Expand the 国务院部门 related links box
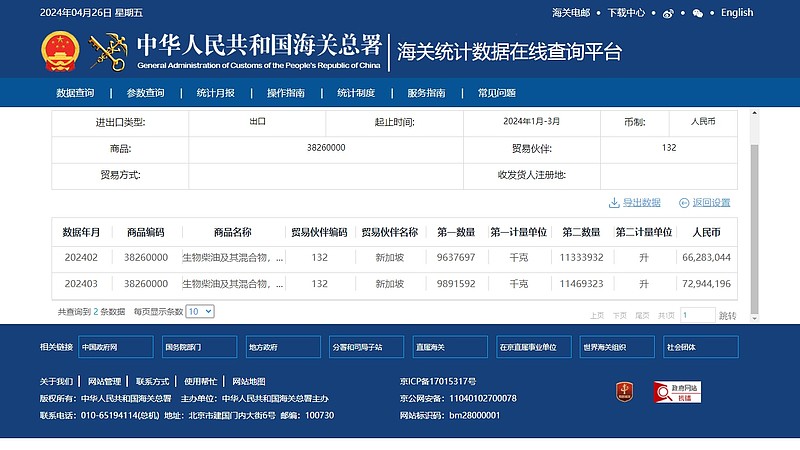 click(x=199, y=347)
